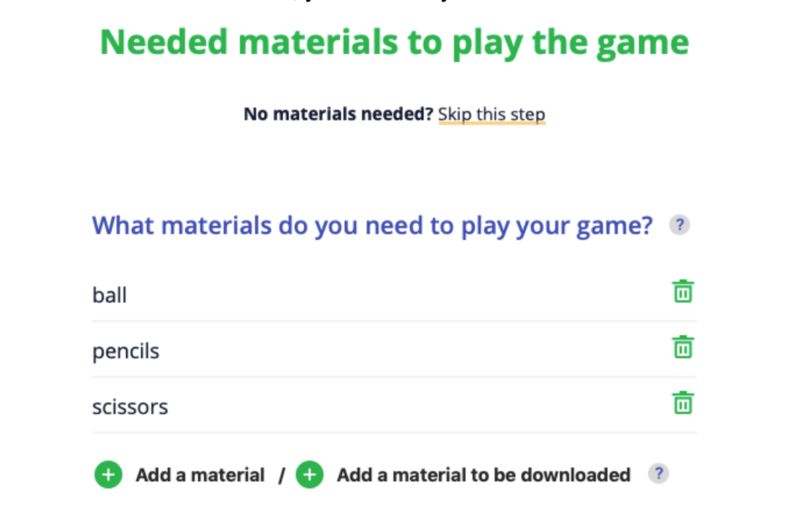Click the 'Needed materials to play the game' heading
Image resolution: width=800 pixels, height=510 pixels.
(x=394, y=42)
